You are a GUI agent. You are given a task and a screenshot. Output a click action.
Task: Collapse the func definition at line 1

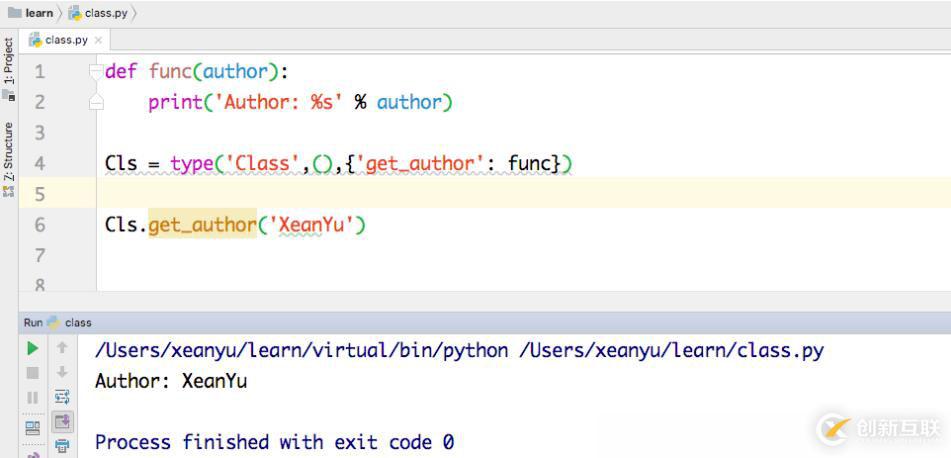(96, 72)
